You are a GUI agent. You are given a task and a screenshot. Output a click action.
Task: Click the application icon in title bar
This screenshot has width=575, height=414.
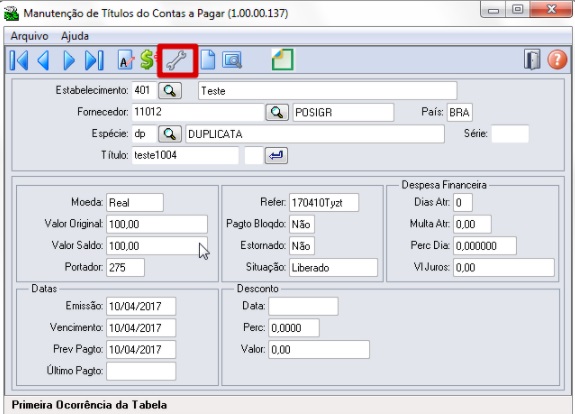(11, 14)
